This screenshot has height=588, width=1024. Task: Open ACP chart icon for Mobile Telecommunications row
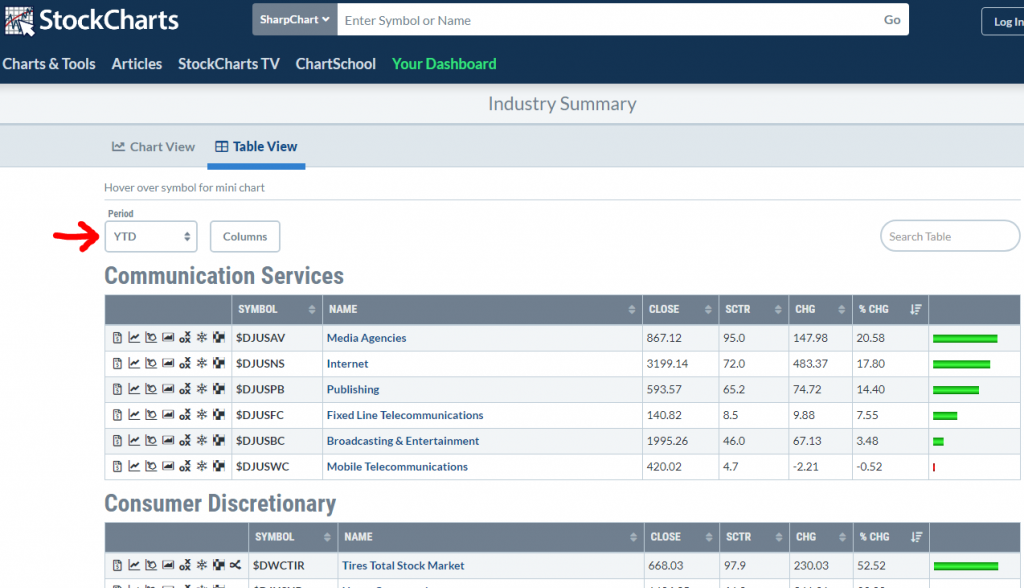pyautogui.click(x=151, y=467)
